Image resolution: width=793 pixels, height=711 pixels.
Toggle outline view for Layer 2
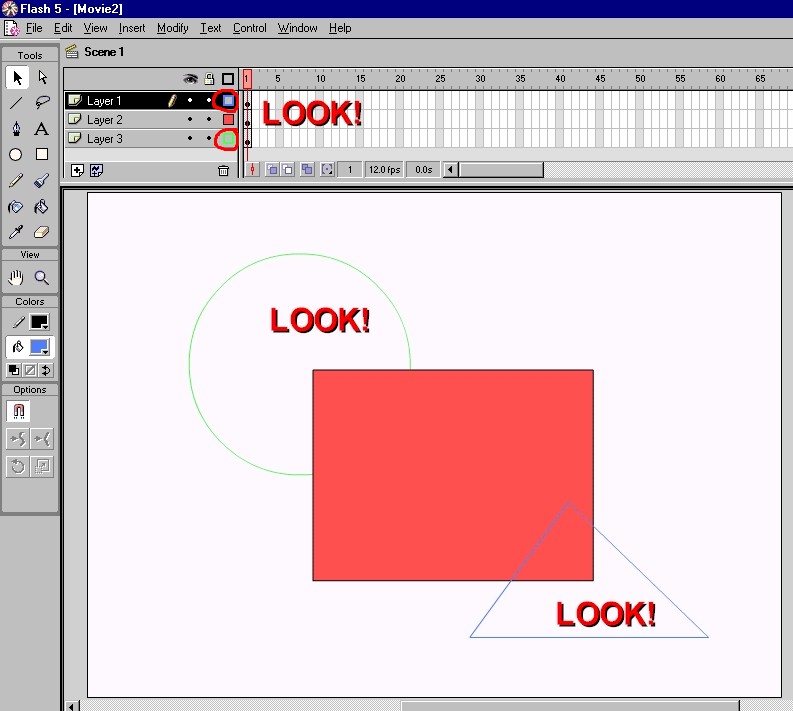click(x=228, y=120)
